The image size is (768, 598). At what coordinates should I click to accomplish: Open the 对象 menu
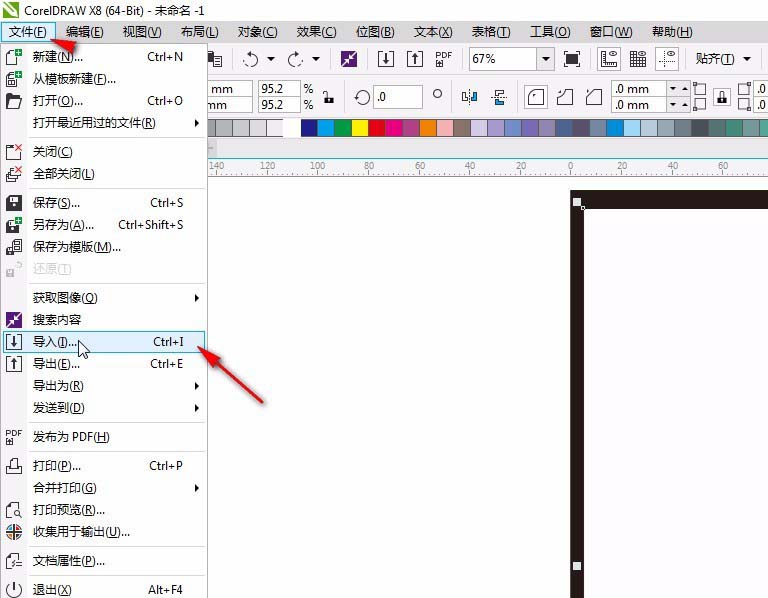point(258,32)
